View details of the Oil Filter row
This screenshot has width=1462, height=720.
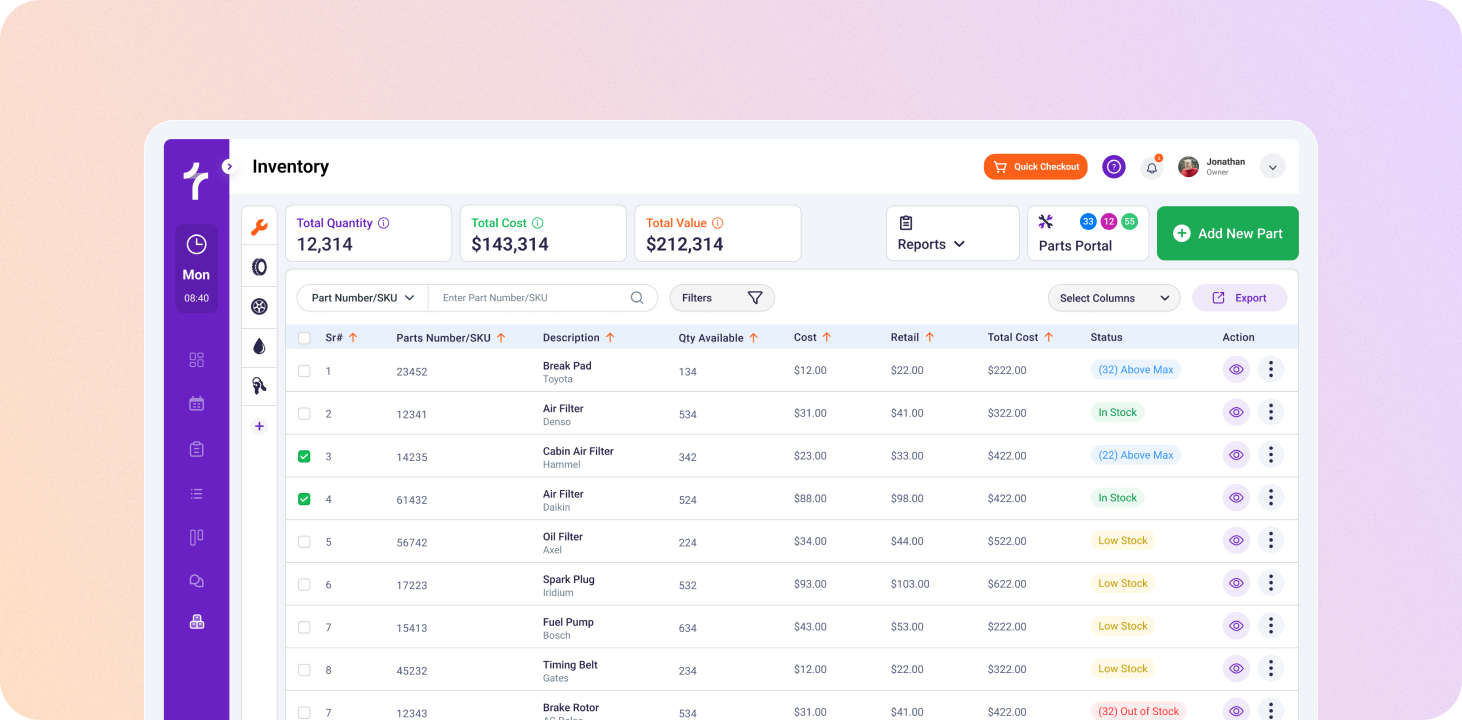(1236, 540)
